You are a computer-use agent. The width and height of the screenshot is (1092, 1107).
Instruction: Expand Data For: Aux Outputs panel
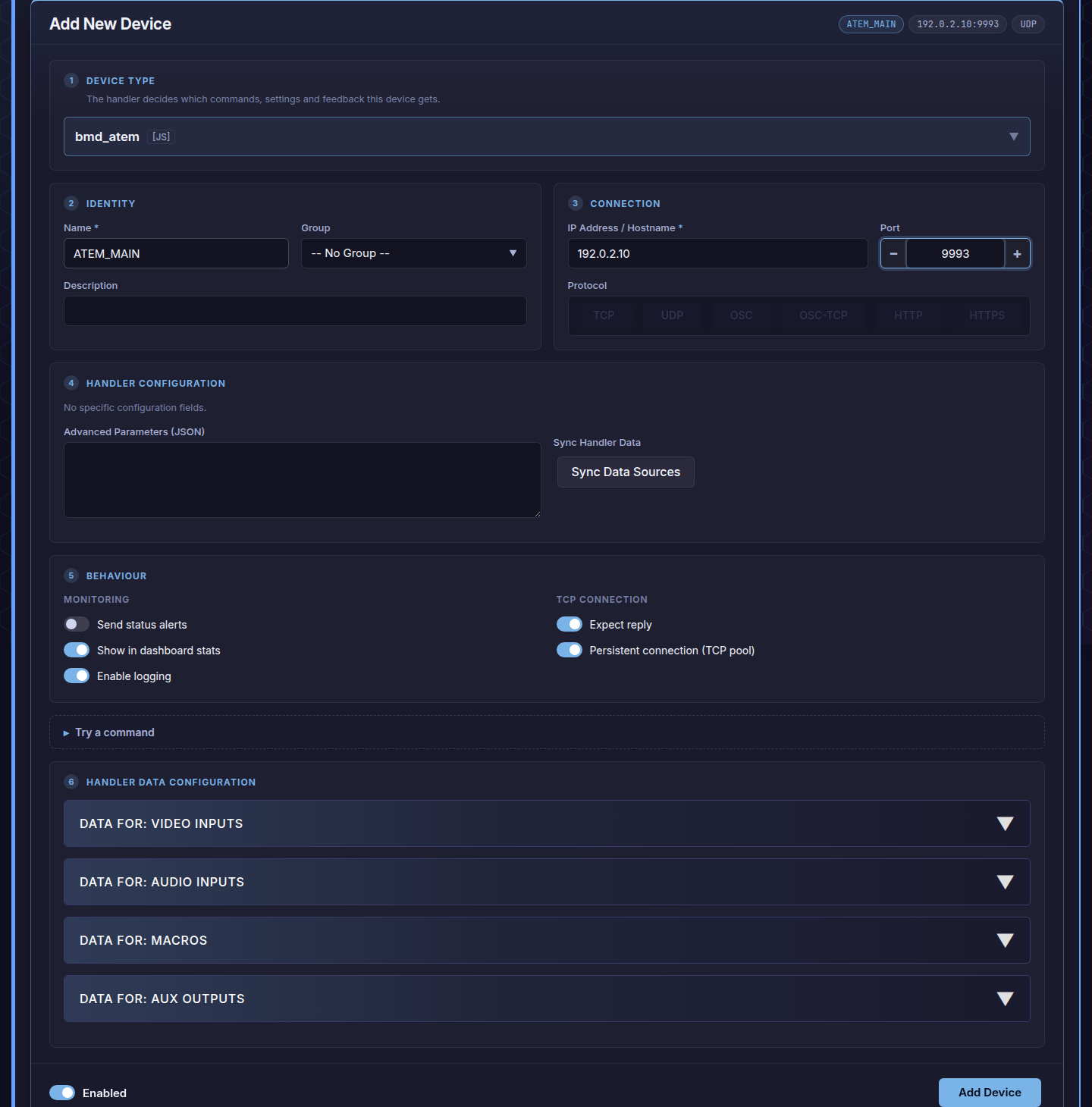[547, 999]
